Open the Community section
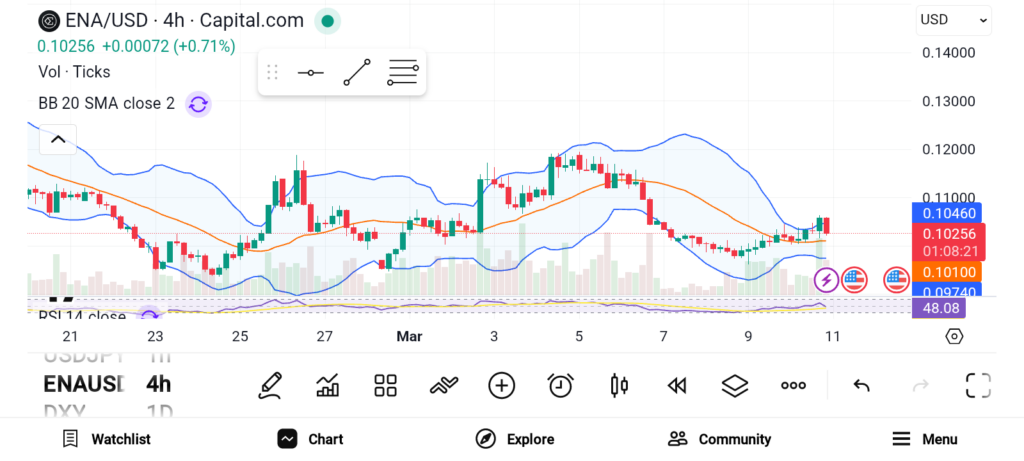The height and width of the screenshot is (461, 1024). tap(720, 439)
